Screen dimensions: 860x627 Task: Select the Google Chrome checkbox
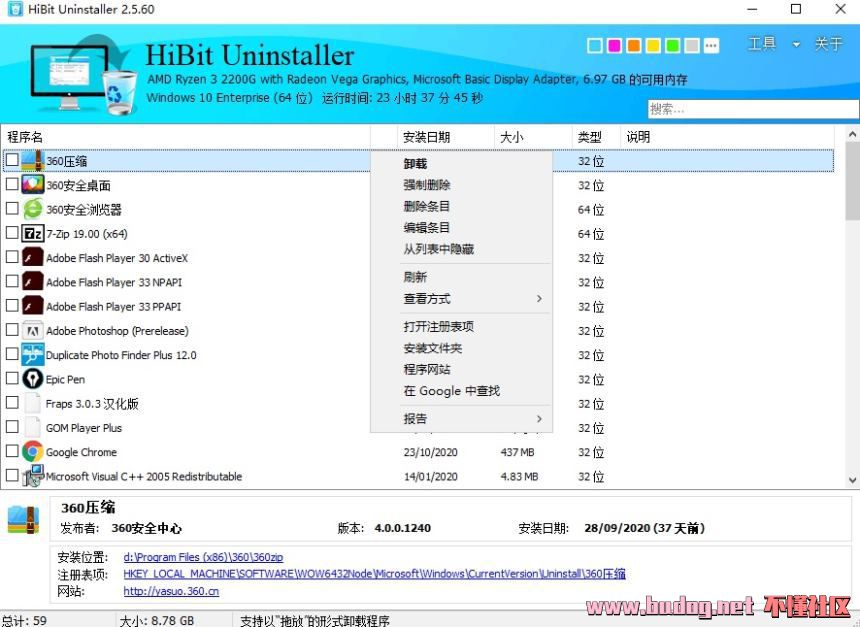click(x=12, y=450)
